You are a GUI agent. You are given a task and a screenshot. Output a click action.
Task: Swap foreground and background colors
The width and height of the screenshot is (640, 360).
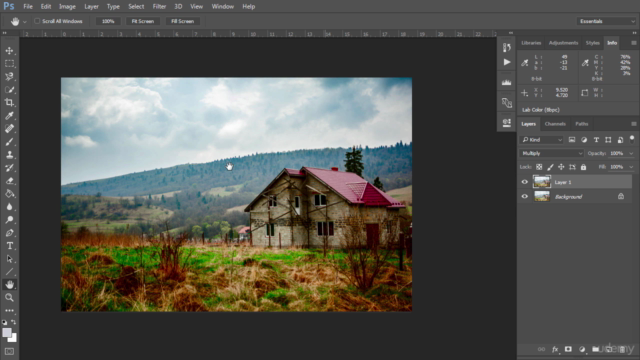(x=13, y=322)
